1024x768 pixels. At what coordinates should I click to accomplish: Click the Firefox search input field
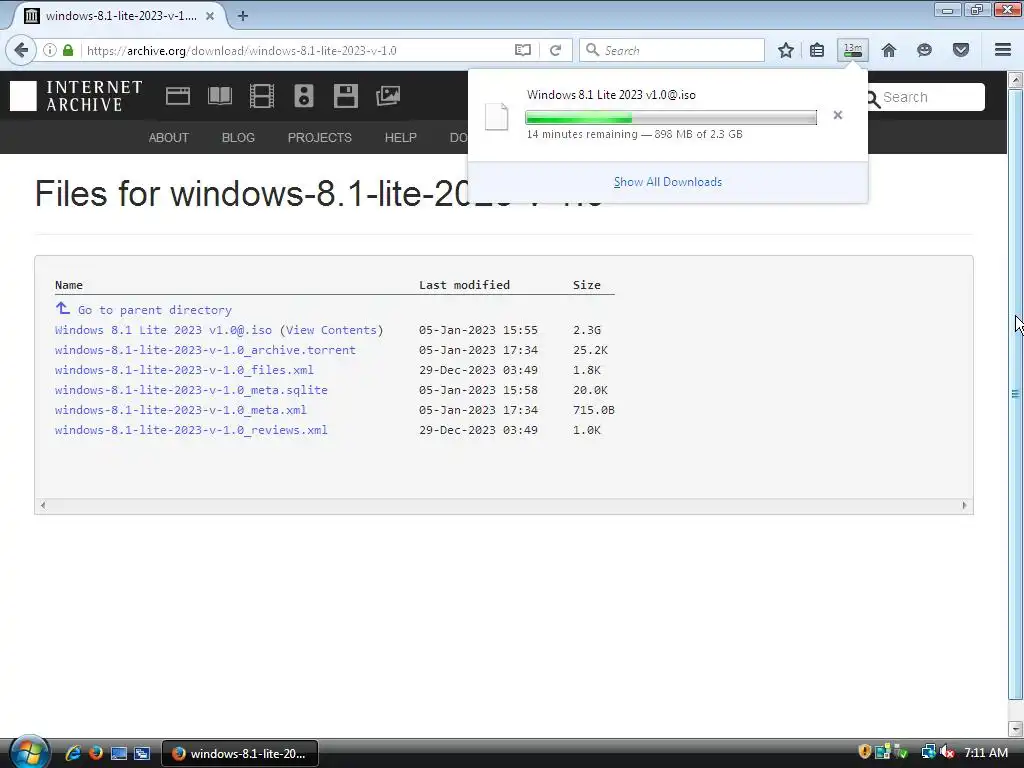click(x=672, y=50)
